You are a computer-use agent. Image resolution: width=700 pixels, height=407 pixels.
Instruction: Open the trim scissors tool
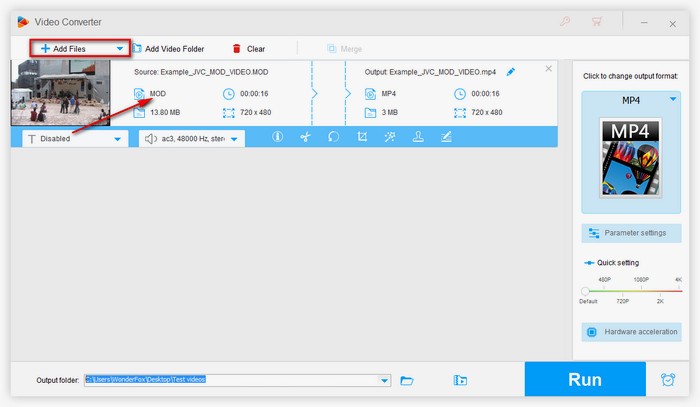[305, 137]
